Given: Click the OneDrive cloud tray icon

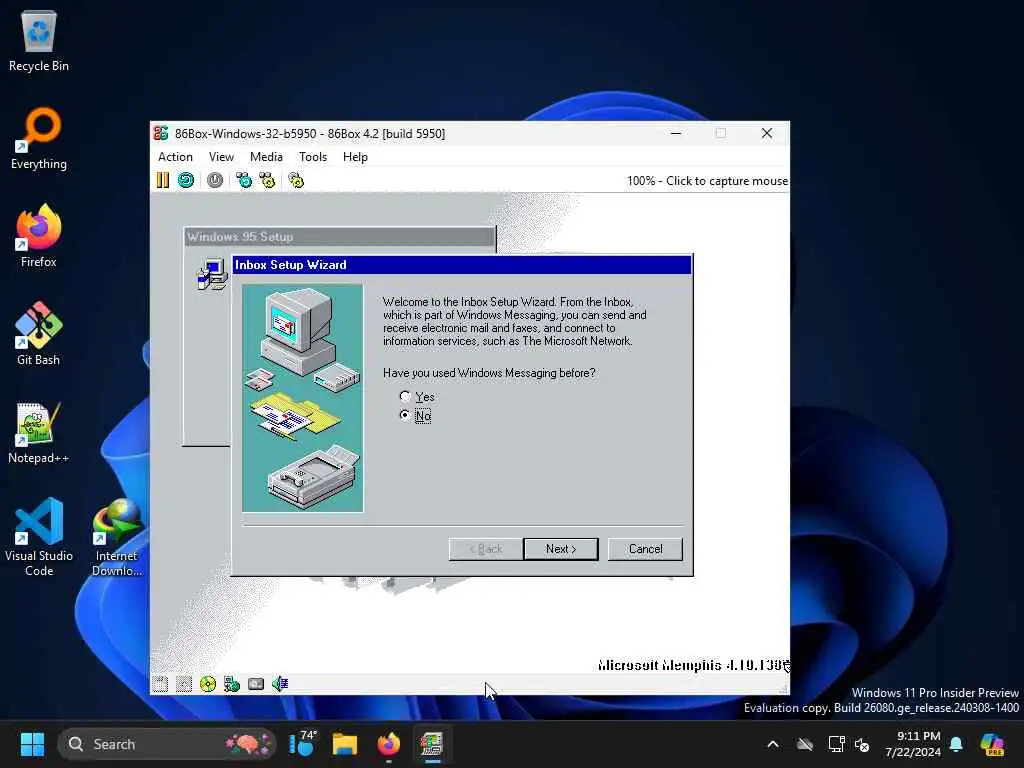Looking at the screenshot, I should pos(805,744).
